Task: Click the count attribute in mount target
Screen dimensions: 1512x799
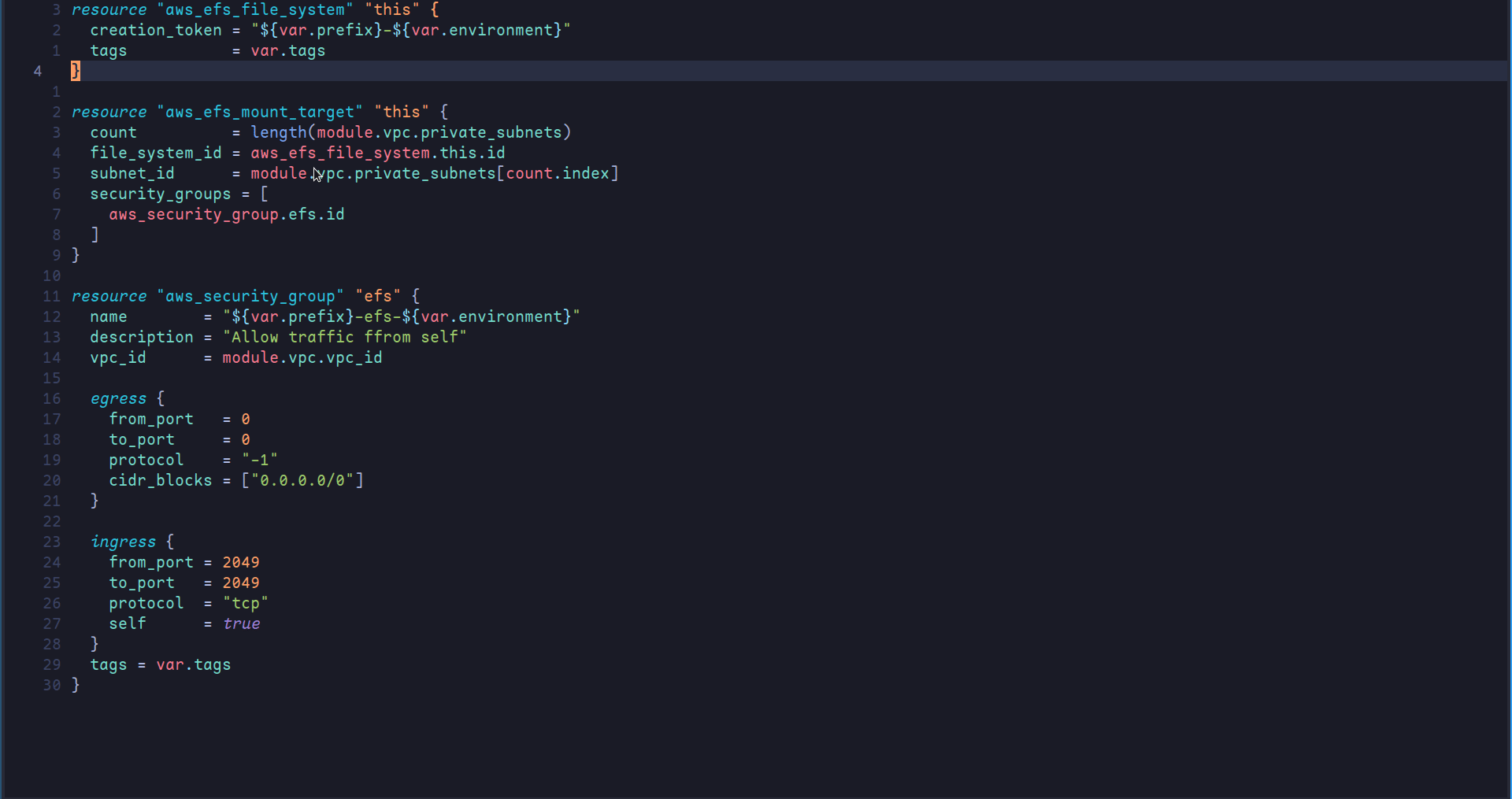Action: click(113, 132)
